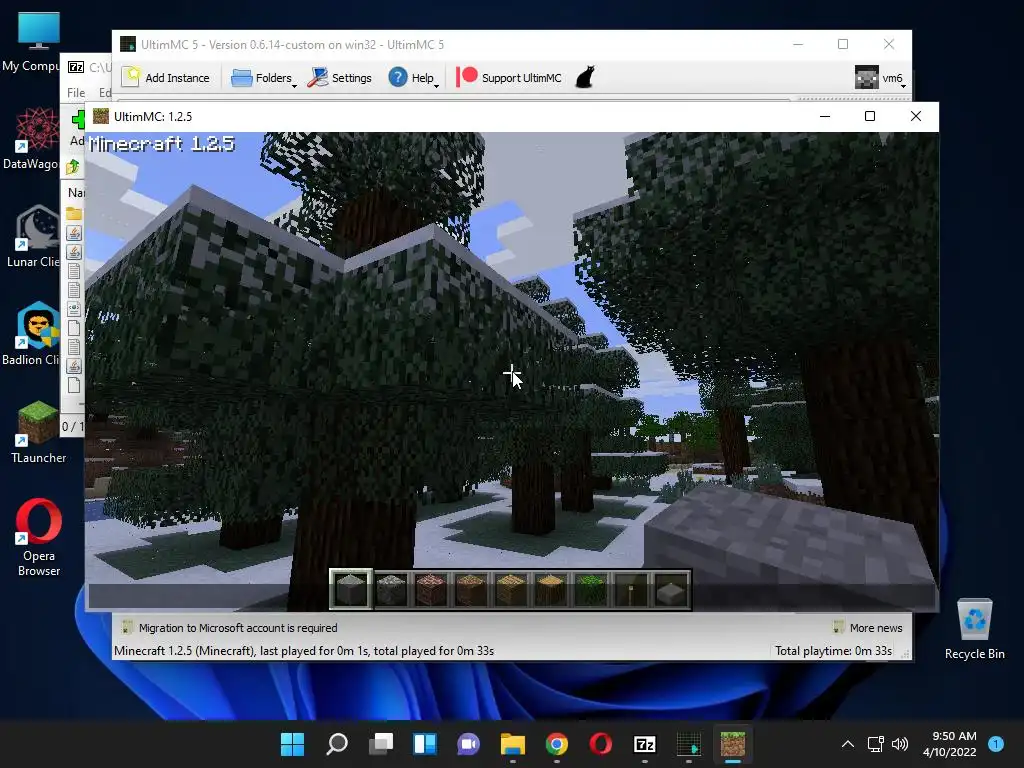Screen dimensions: 1024x768
Task: Open TLauncher desktop shortcut
Action: point(39,432)
